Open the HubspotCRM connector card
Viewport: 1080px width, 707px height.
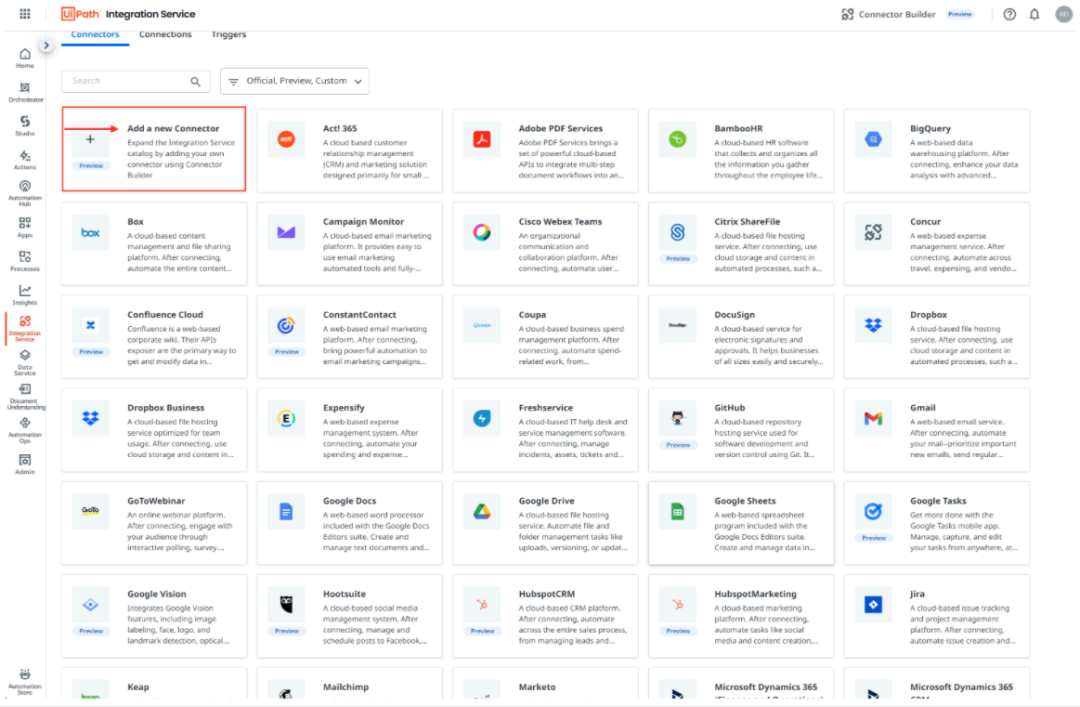(546, 615)
